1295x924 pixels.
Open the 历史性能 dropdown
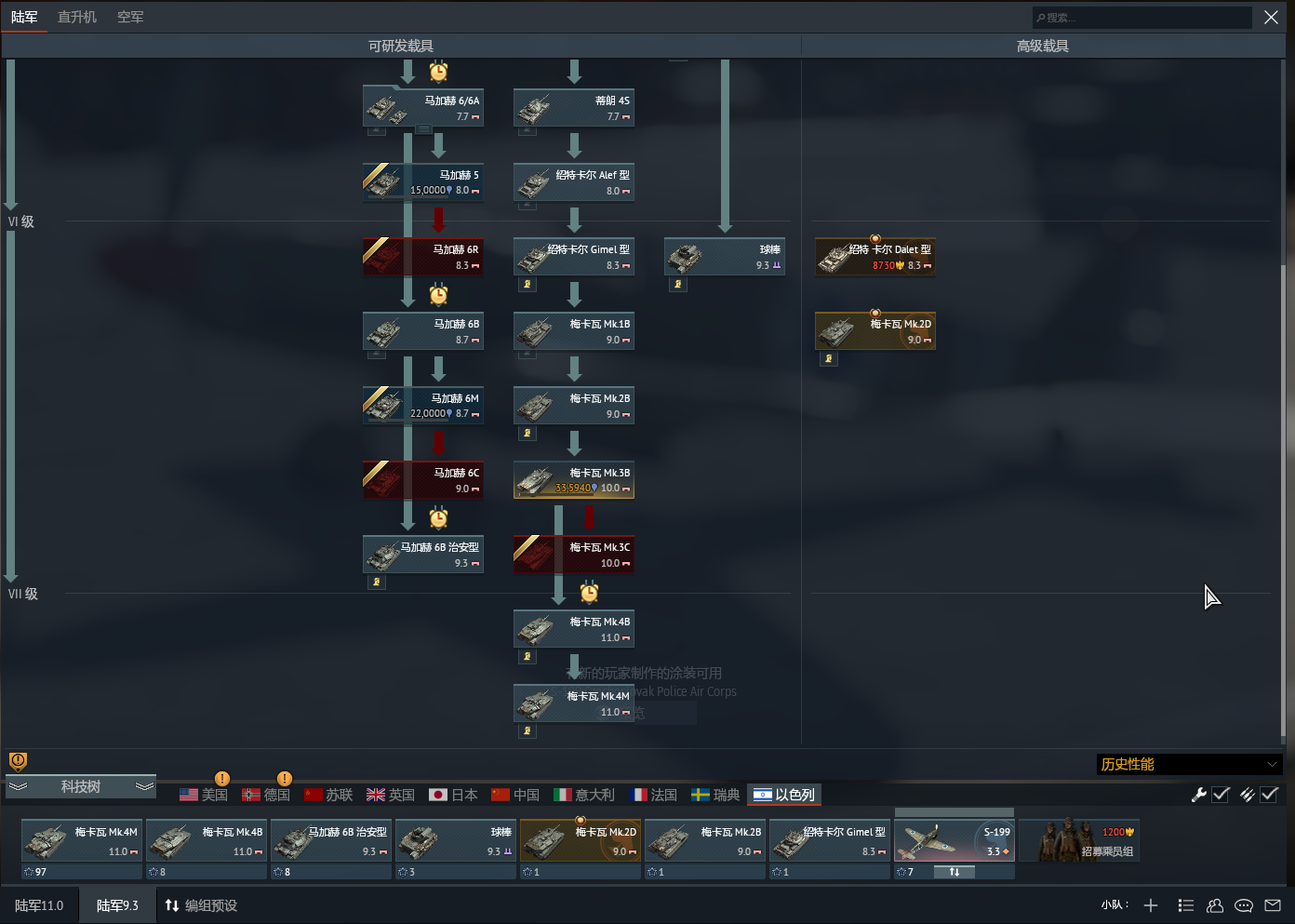(1189, 764)
